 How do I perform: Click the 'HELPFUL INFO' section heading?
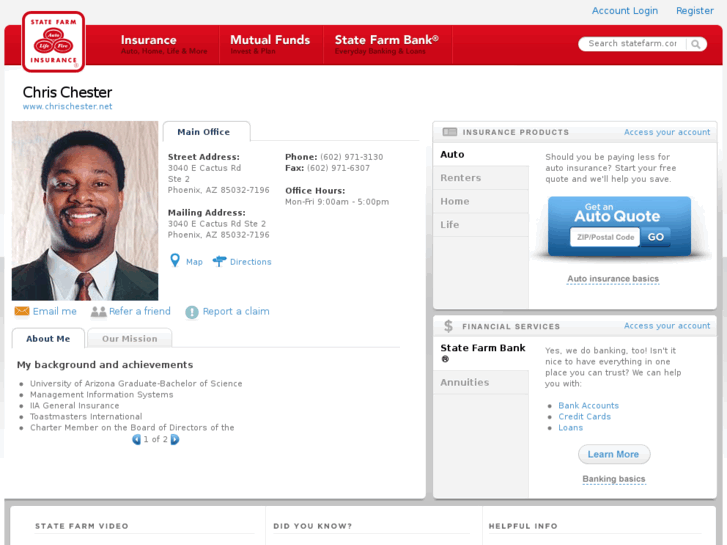(523, 526)
